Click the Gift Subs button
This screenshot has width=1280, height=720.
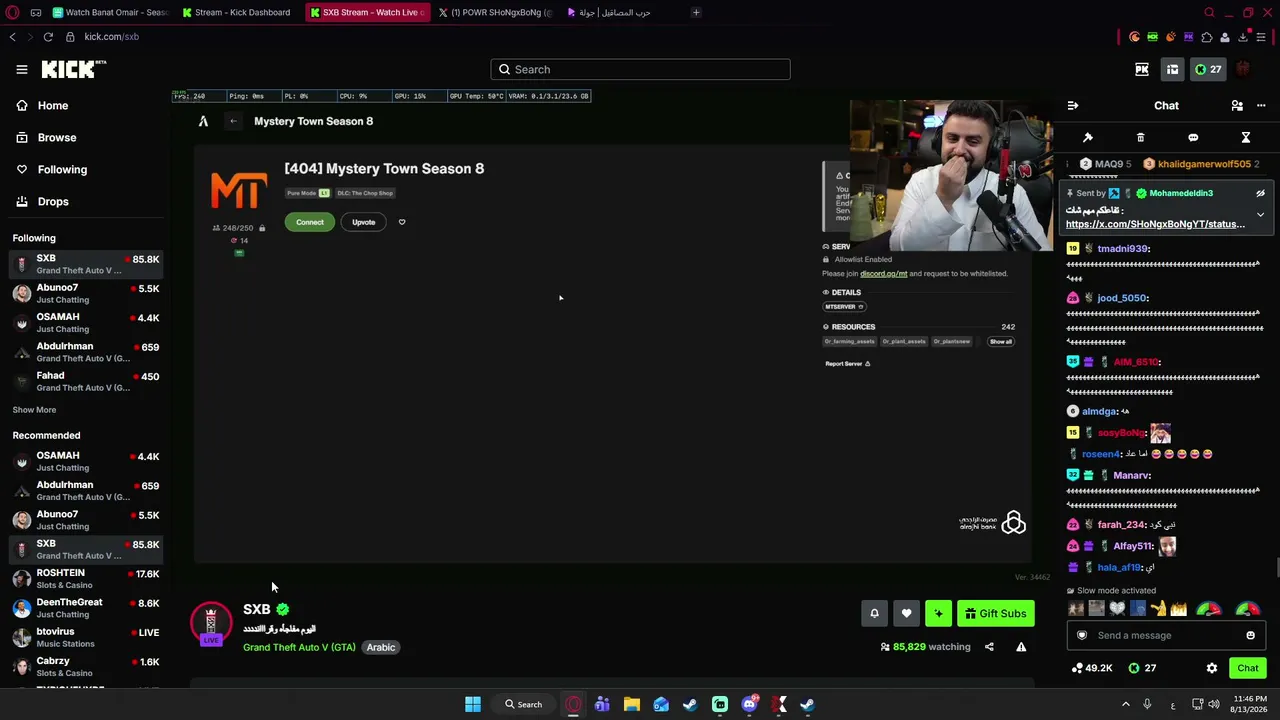pos(995,613)
